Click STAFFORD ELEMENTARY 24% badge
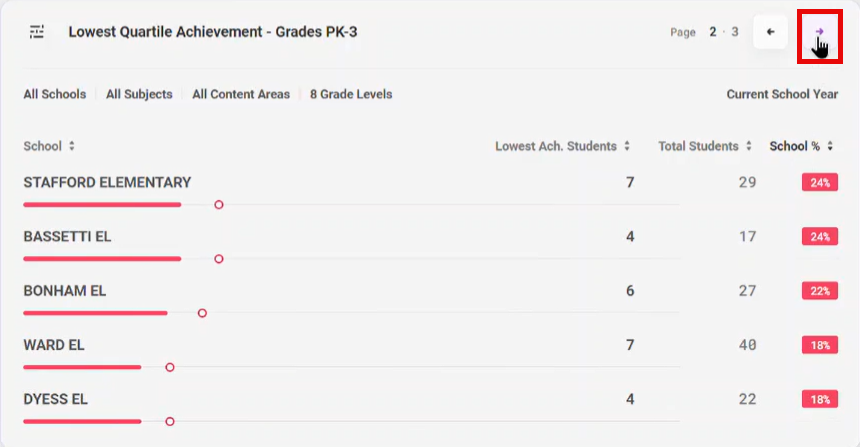This screenshot has width=860, height=447. (820, 183)
